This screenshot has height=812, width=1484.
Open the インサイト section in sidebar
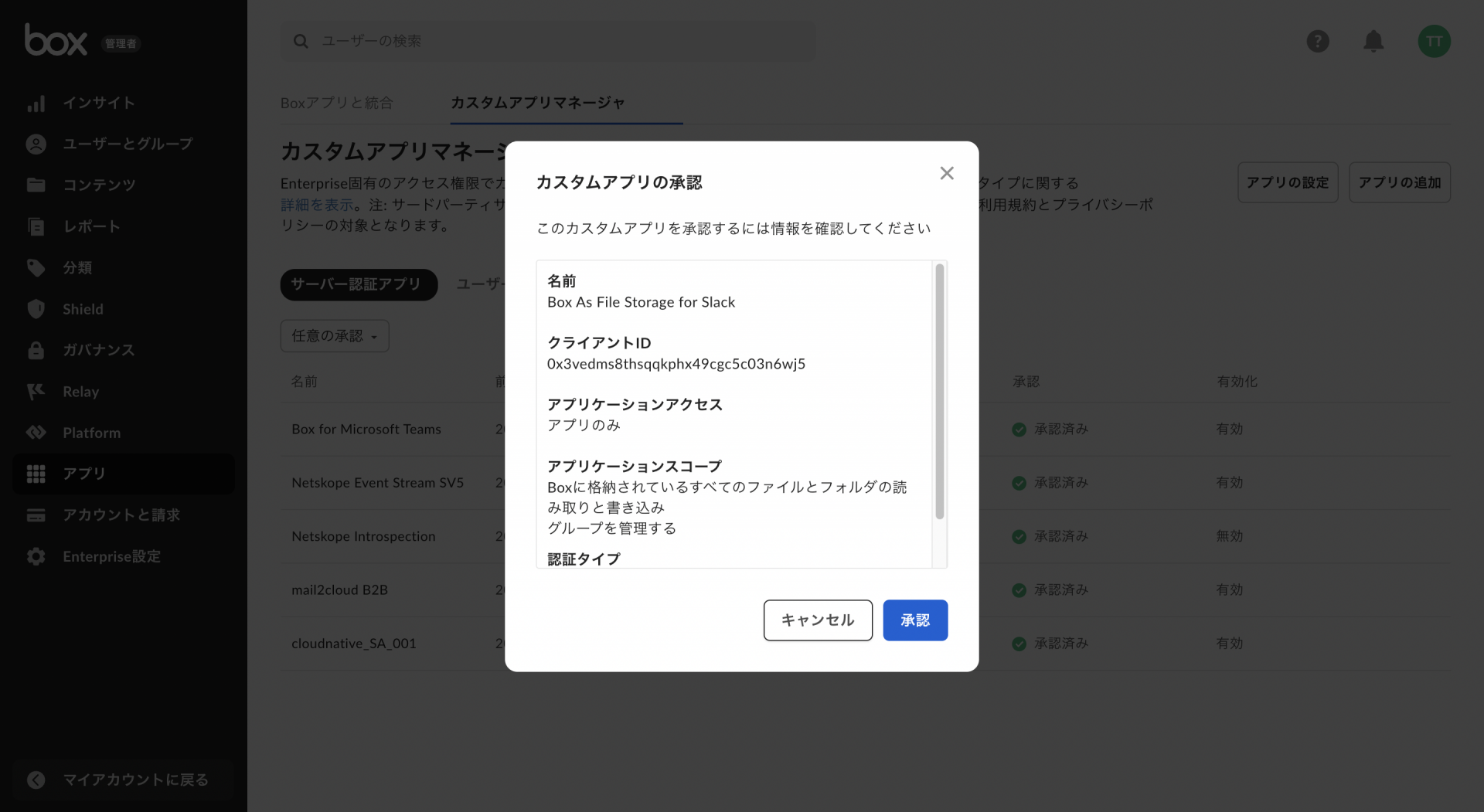click(x=98, y=103)
